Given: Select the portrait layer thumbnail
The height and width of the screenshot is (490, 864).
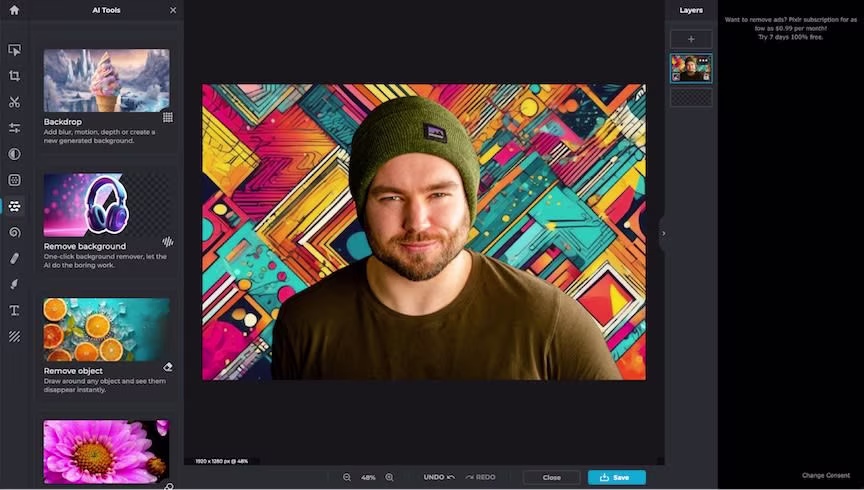Looking at the screenshot, I should coord(691,68).
